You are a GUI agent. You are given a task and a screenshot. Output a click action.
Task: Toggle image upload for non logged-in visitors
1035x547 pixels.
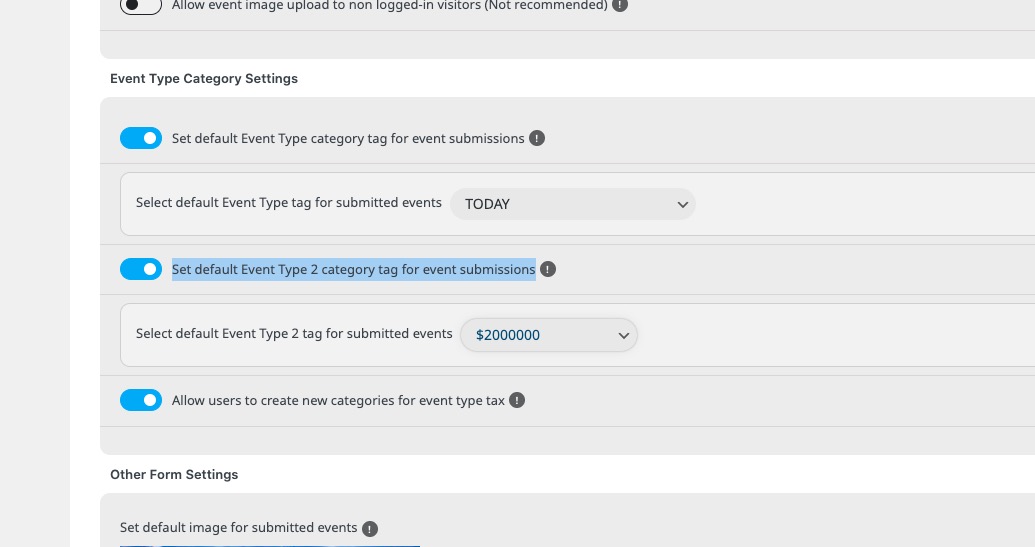(x=141, y=5)
